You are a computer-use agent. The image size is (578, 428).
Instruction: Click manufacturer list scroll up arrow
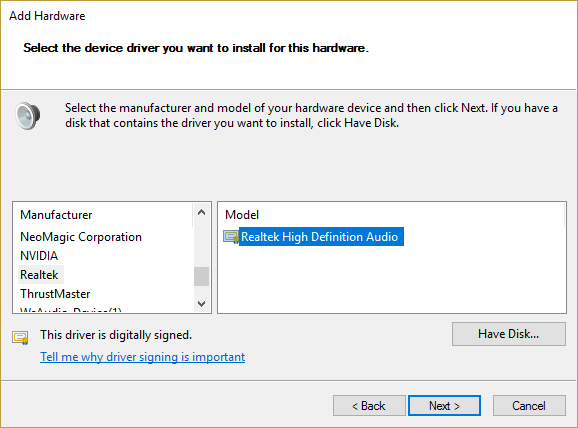(x=201, y=212)
